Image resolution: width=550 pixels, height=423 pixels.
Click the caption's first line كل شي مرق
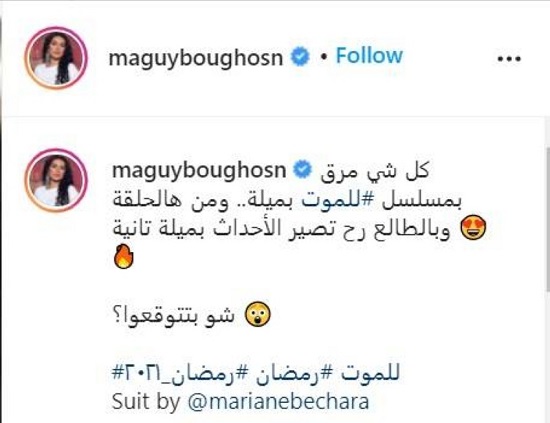tap(375, 172)
